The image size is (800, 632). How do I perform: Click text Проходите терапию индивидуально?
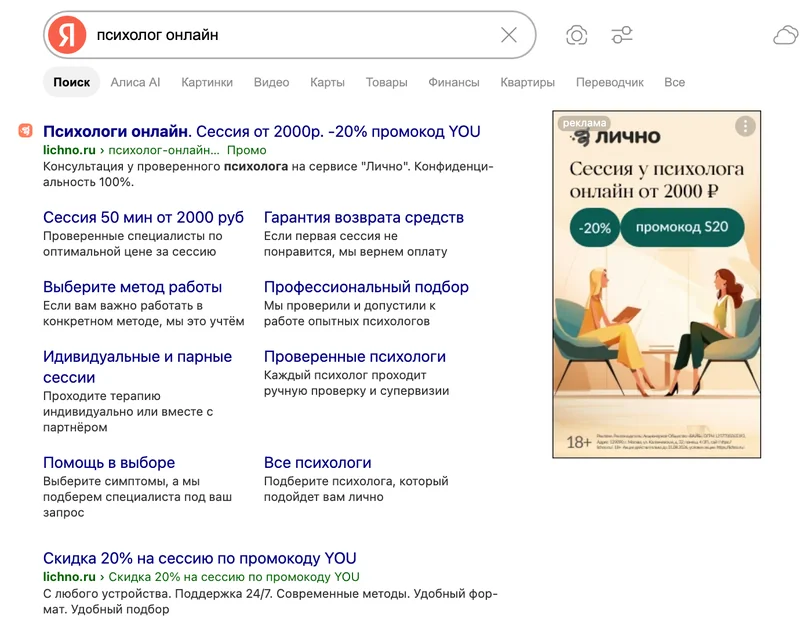point(128,411)
